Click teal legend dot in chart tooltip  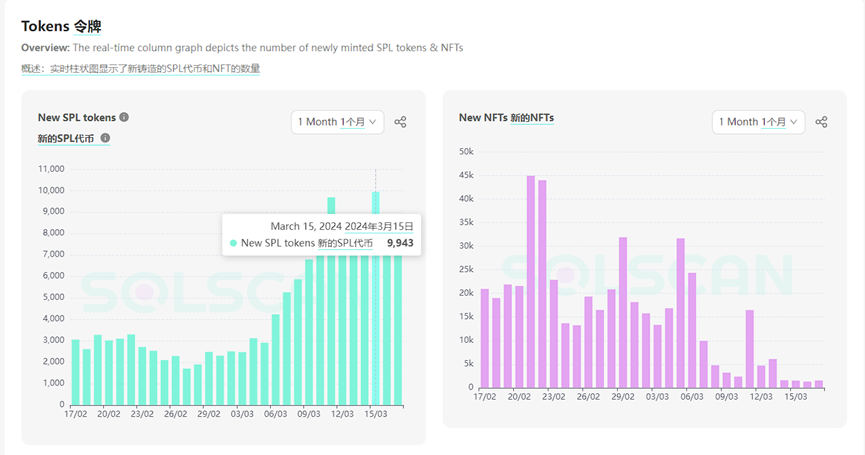coord(234,243)
